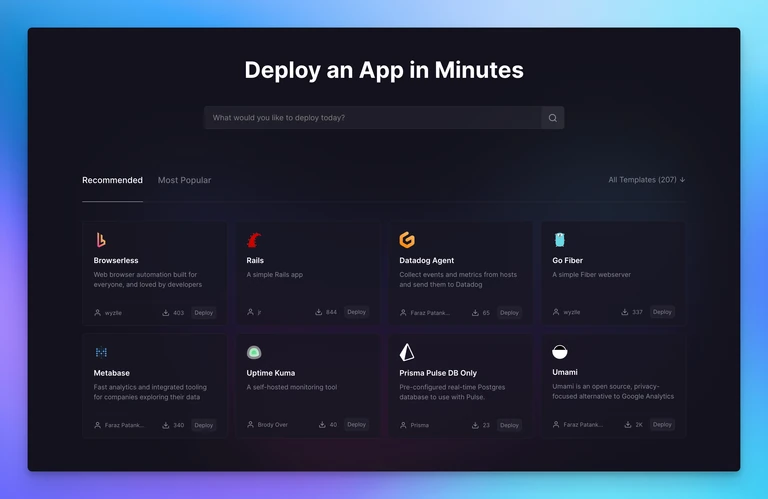Click the download icon on Metabase card
Image resolution: width=768 pixels, height=499 pixels.
tap(166, 425)
